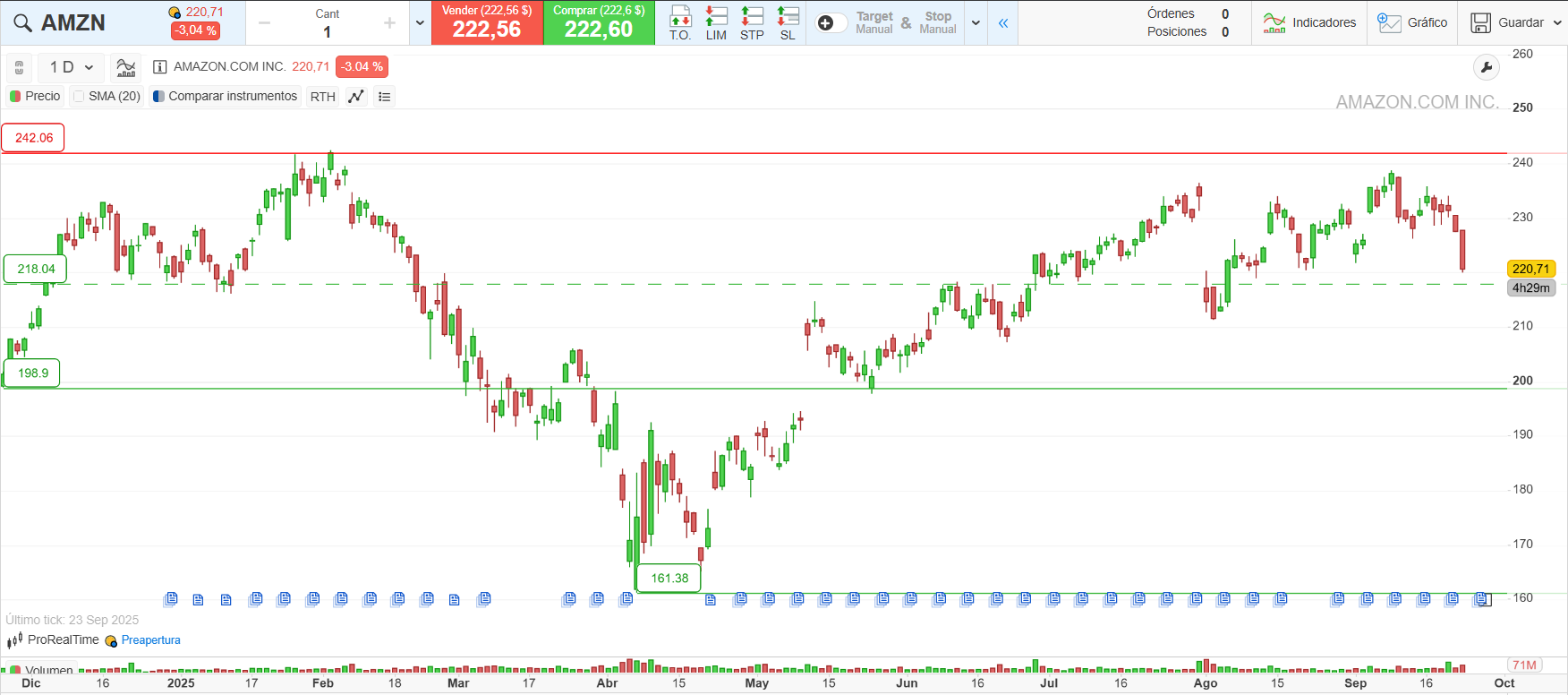
Task: Select the STP stop order icon
Action: click(x=752, y=22)
